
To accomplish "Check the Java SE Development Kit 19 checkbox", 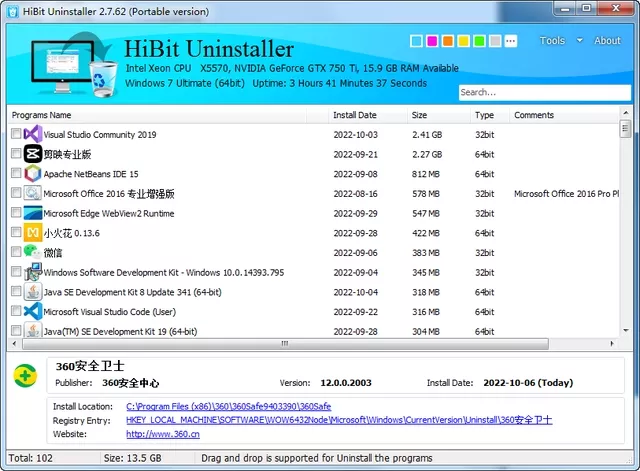I will point(16,330).
